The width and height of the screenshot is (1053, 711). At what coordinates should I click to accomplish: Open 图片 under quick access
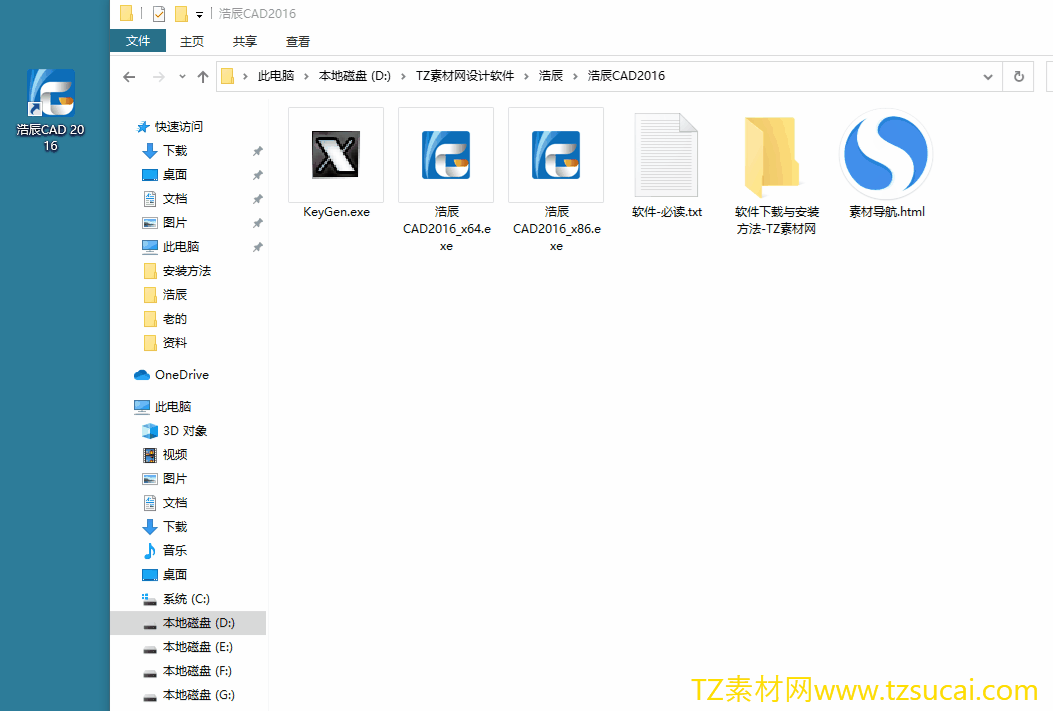coord(175,223)
